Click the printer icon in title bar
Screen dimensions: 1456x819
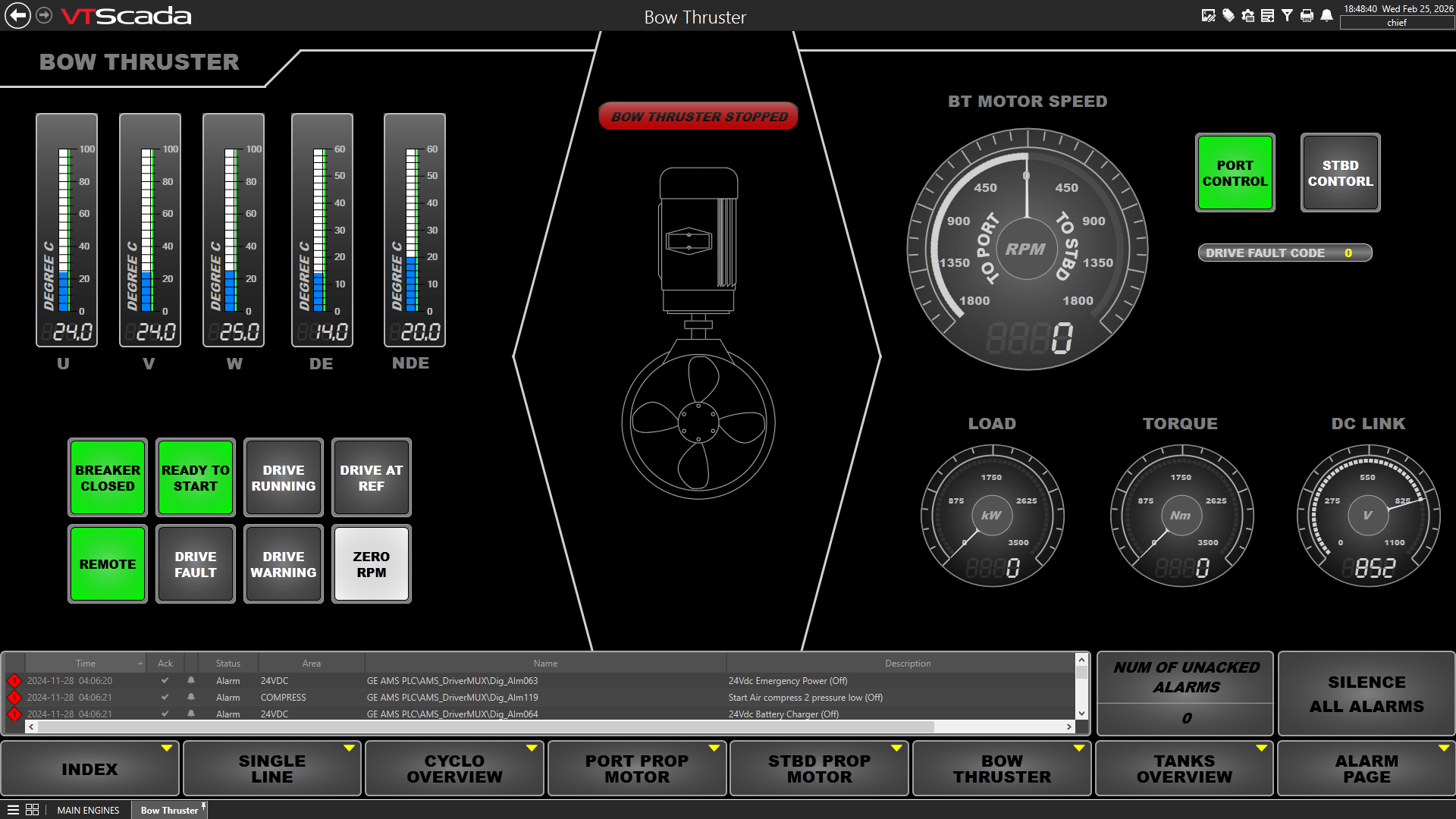coord(1307,15)
